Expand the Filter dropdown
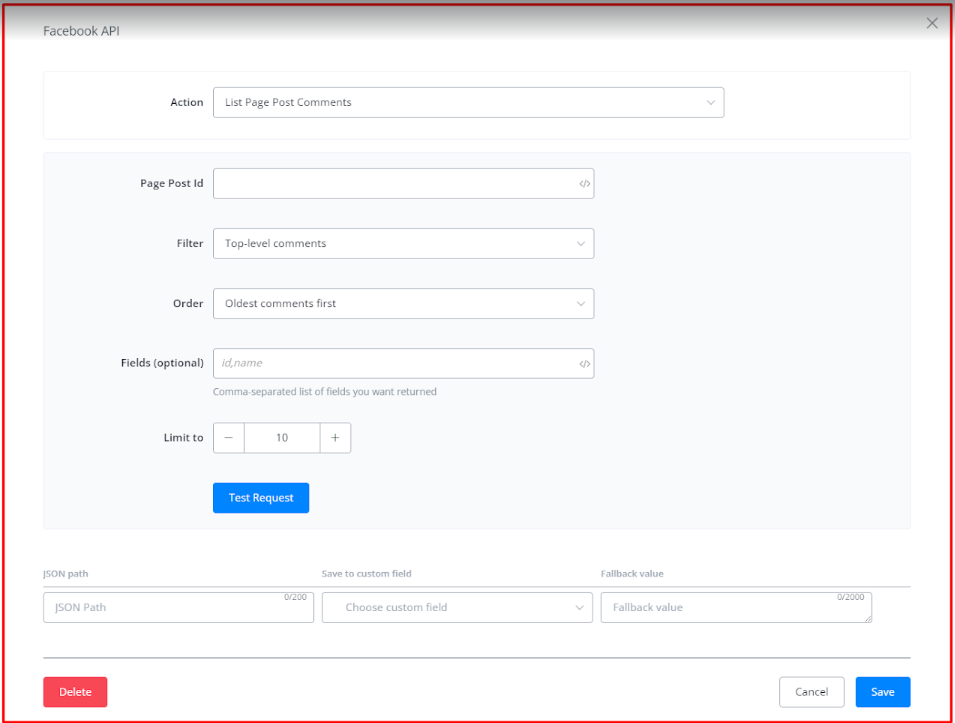The height and width of the screenshot is (723, 955). click(x=403, y=243)
